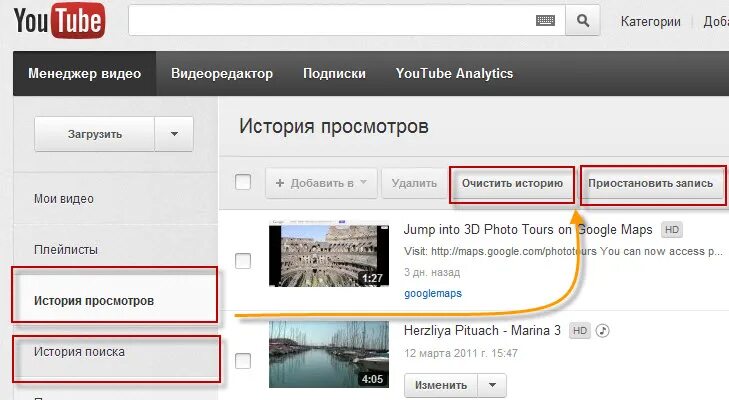
Task: Click the music note icon beside Herzliya Pituach
Action: [603, 331]
